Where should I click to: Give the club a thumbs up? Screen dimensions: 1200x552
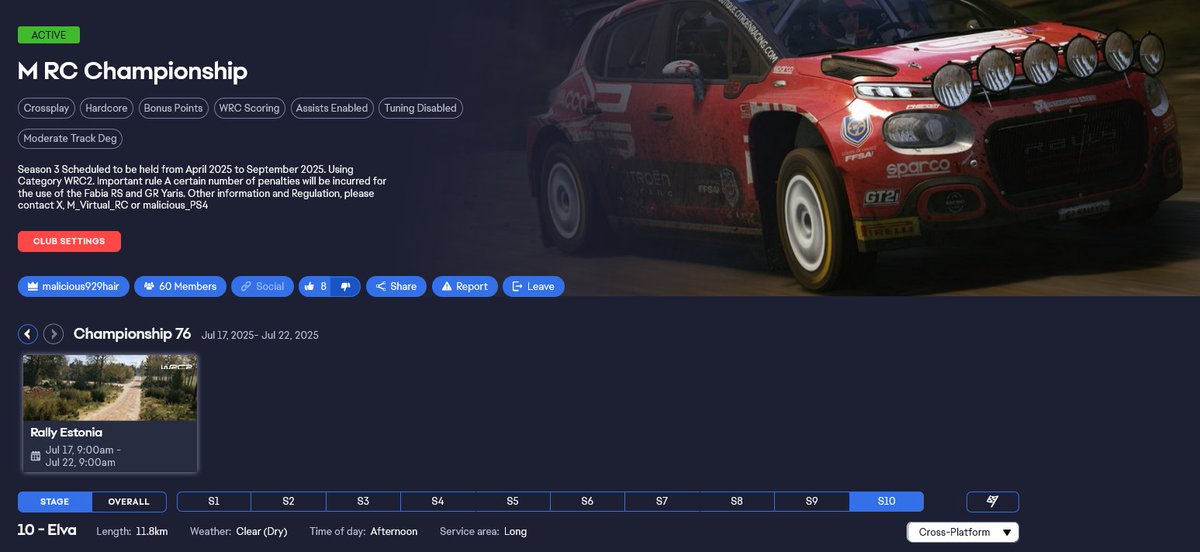(313, 286)
